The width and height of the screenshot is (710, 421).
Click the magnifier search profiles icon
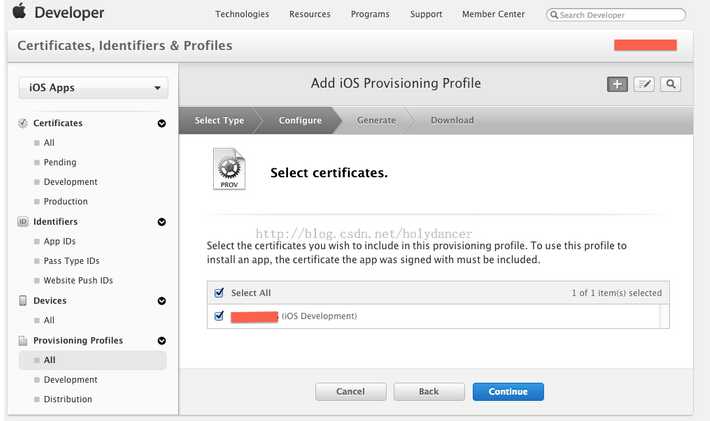(671, 84)
